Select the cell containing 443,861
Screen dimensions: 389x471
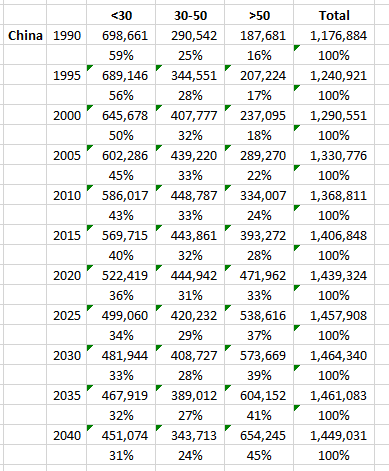tap(190, 235)
